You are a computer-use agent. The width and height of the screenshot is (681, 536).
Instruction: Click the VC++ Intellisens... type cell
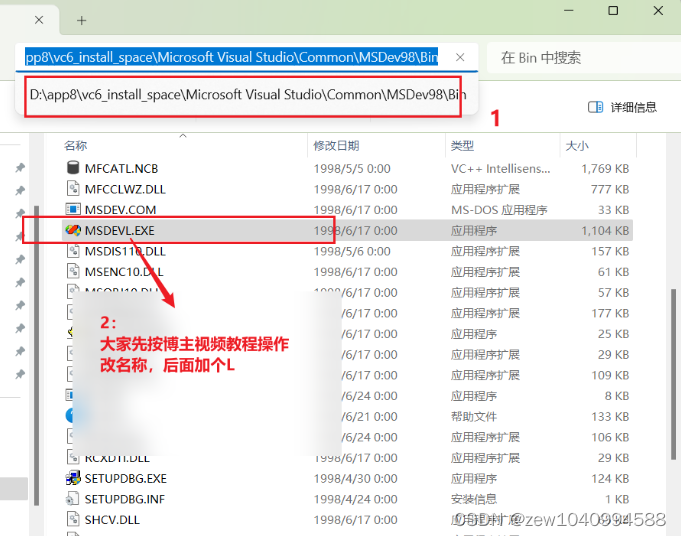(x=500, y=169)
